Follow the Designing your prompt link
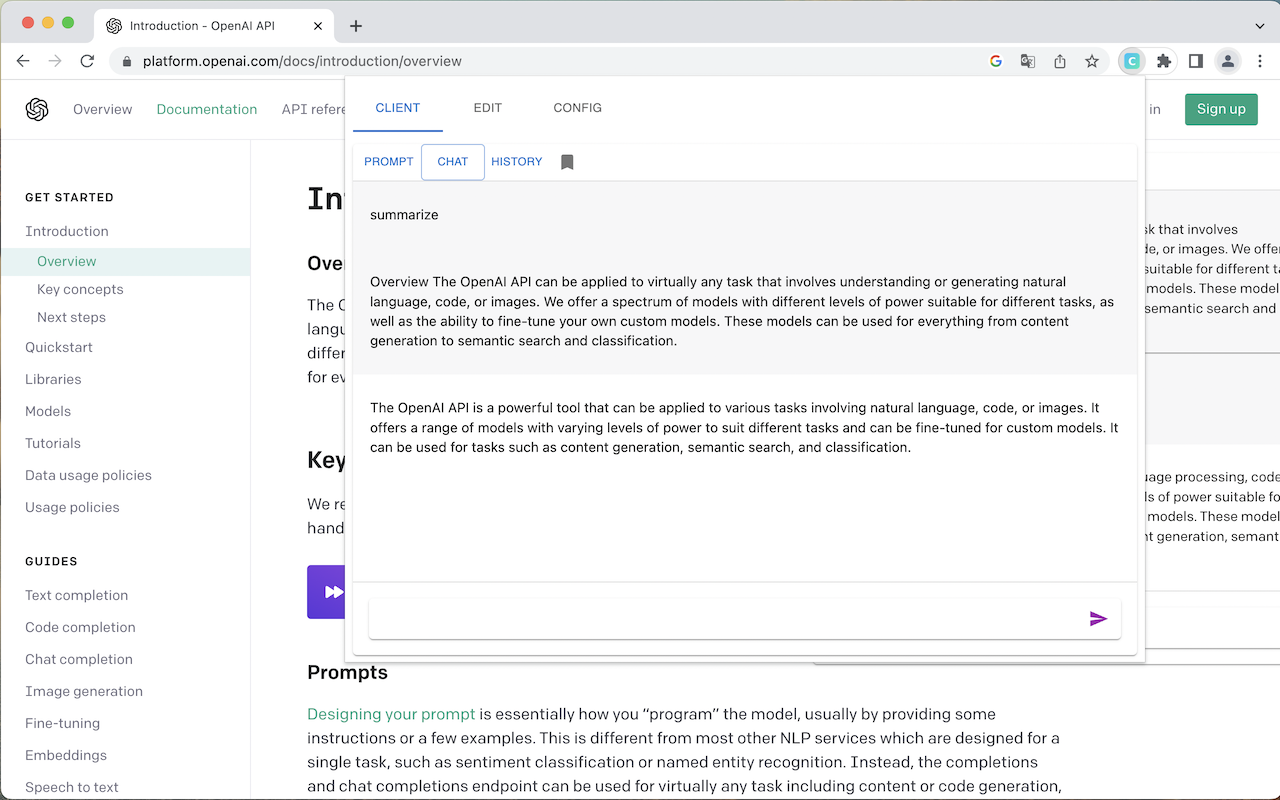This screenshot has width=1280, height=800. [x=391, y=714]
